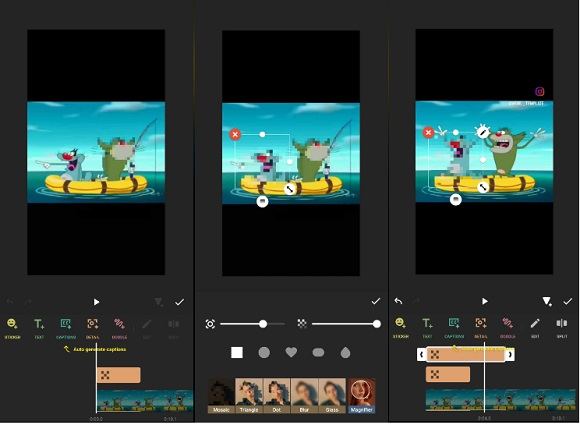Select Glass effect thumbnail
Viewport: 580px width, 425px height.
(x=332, y=395)
